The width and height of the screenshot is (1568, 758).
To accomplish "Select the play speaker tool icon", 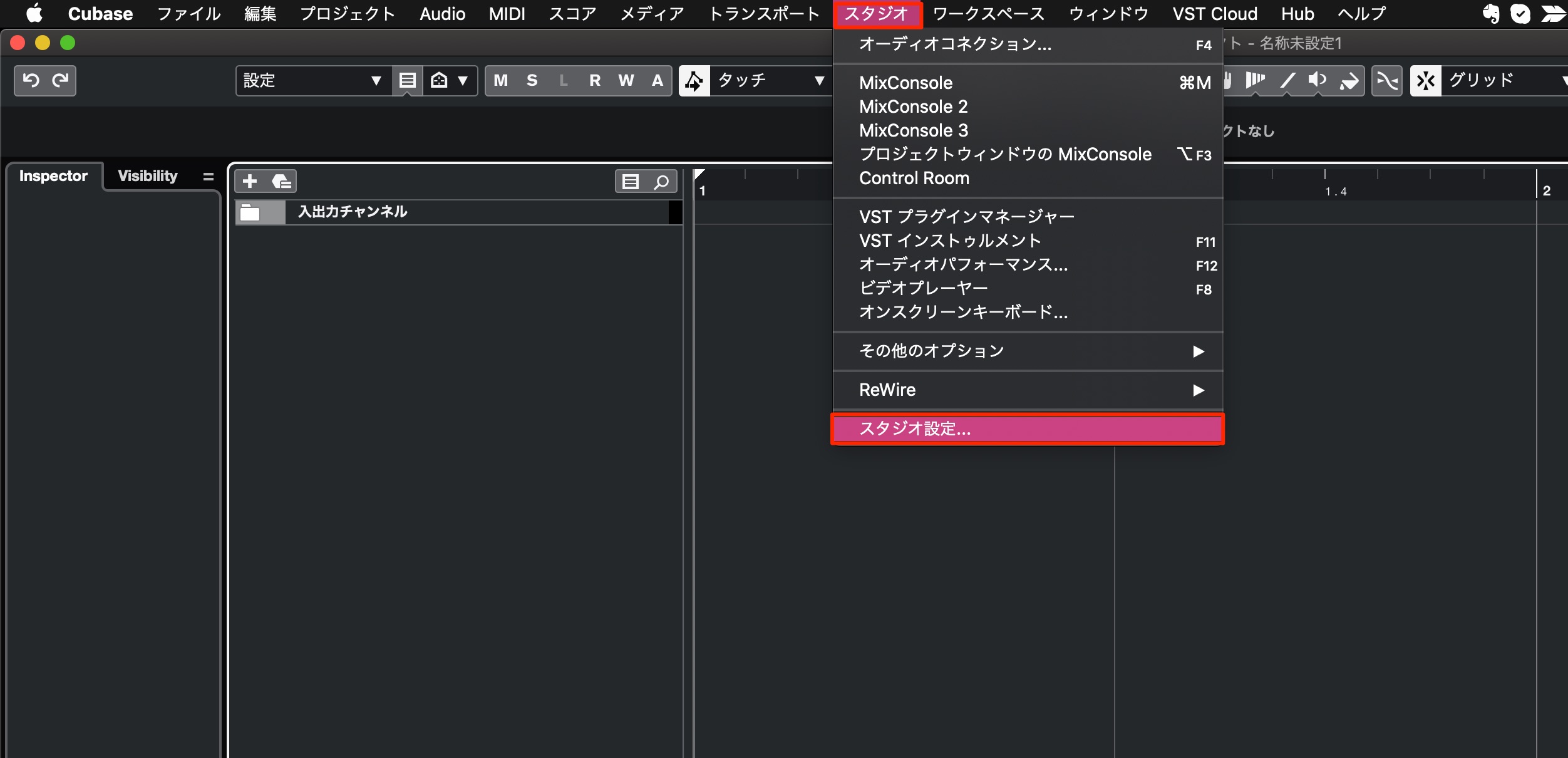I will click(1318, 80).
